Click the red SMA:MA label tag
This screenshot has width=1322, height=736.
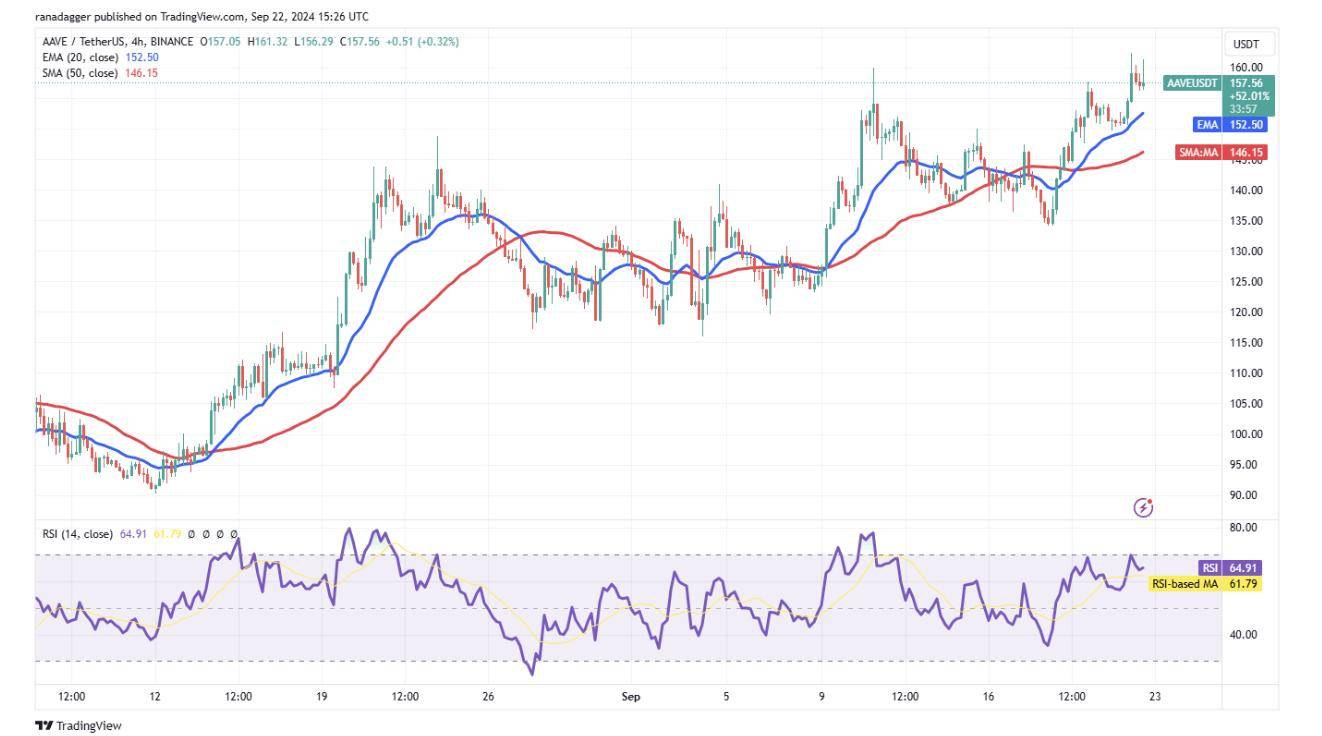[x=1199, y=153]
